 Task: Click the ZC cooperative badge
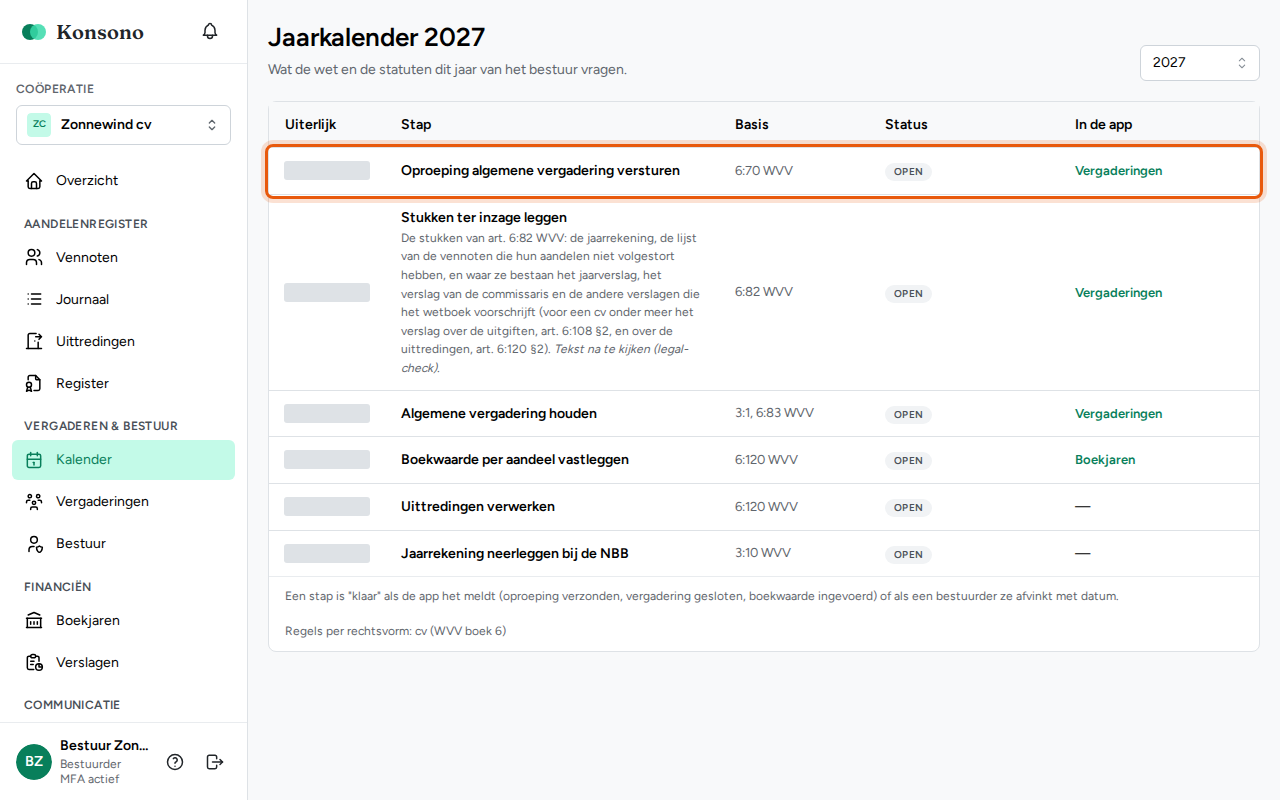click(x=39, y=125)
